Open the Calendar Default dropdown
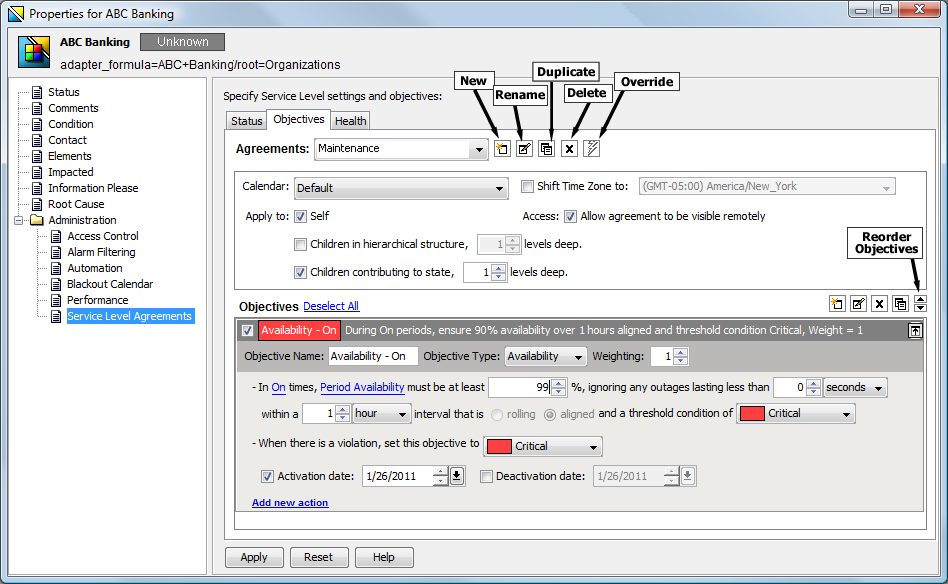The height and width of the screenshot is (584, 948). 401,188
